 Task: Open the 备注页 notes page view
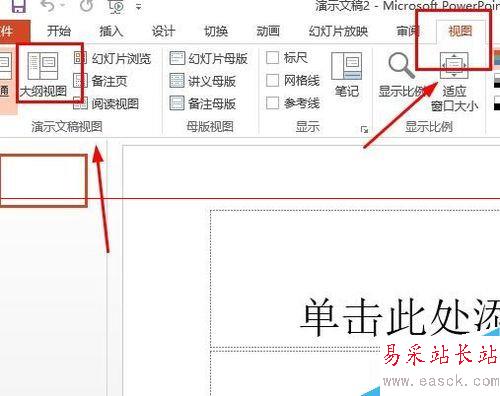coord(100,81)
